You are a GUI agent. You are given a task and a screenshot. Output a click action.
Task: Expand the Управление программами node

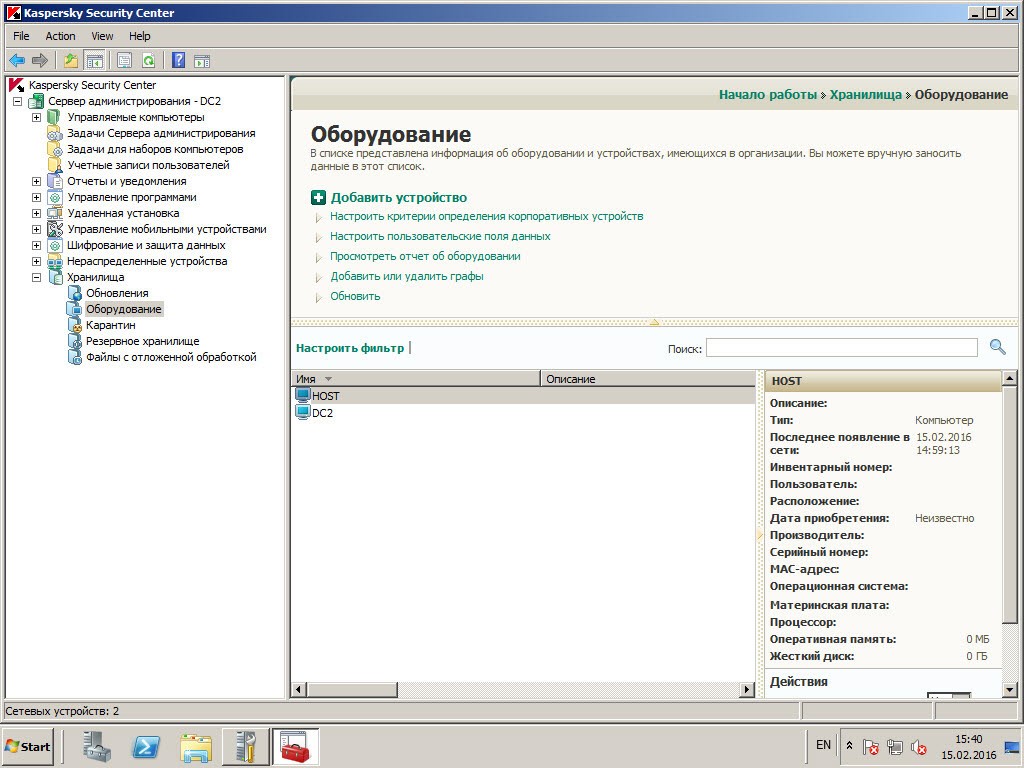[37, 197]
